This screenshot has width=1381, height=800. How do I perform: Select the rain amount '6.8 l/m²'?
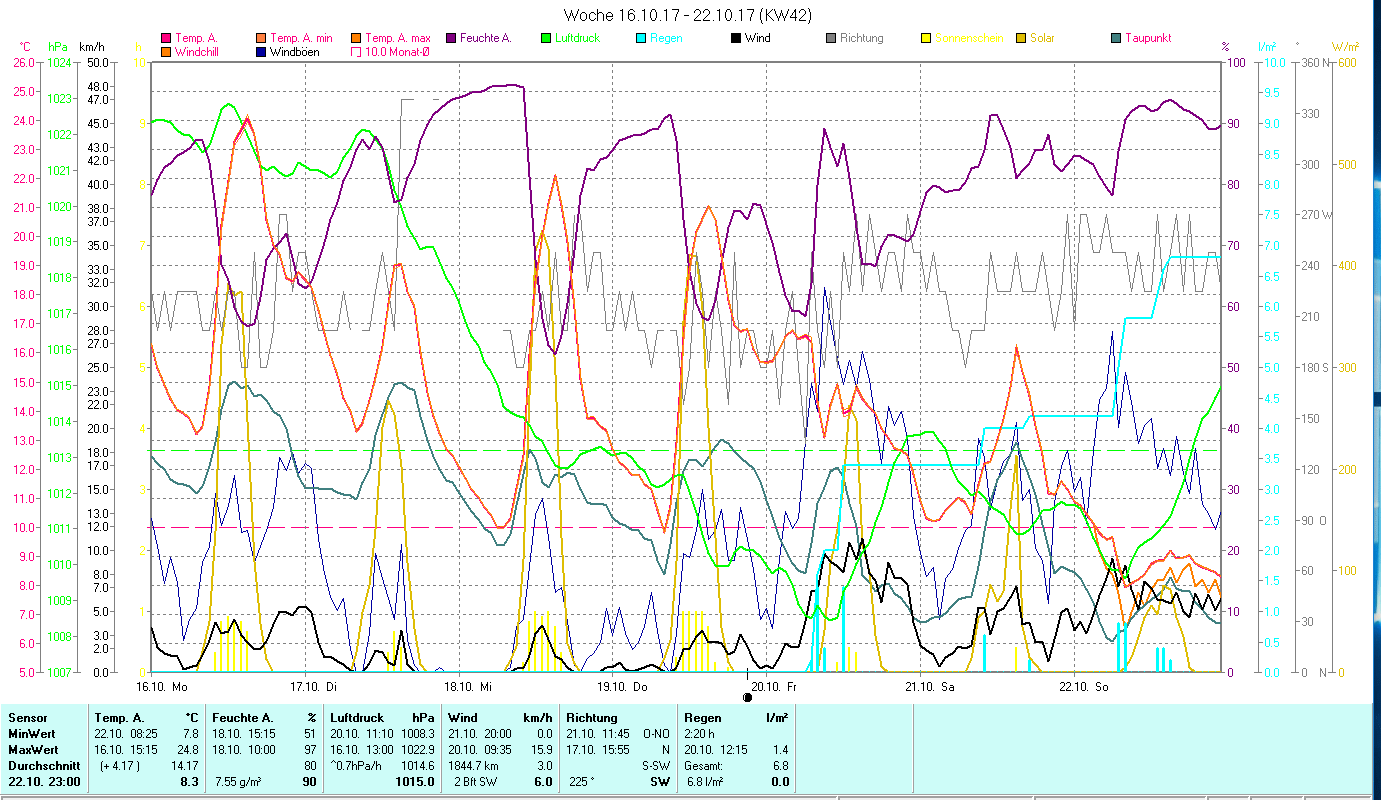(704, 782)
